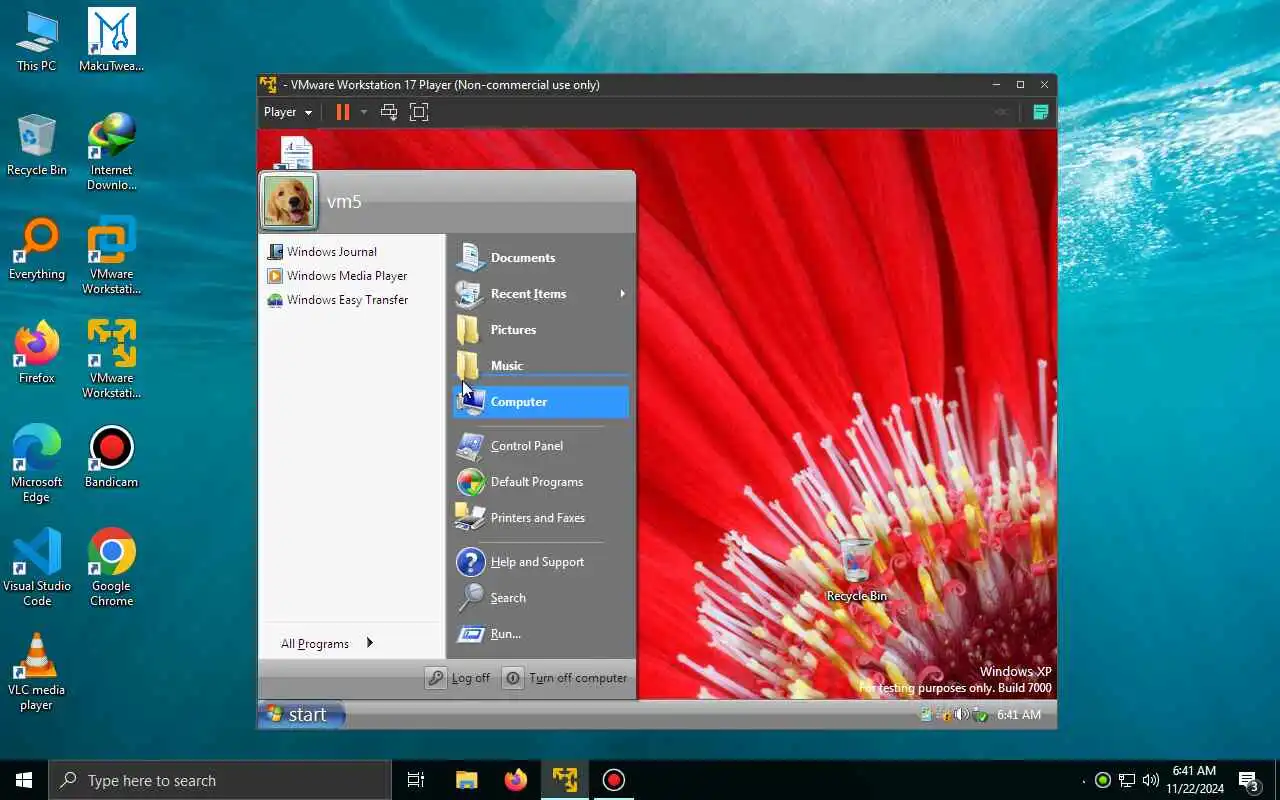The image size is (1280, 800).
Task: Select Microsoft Edge desktop icon
Action: 37,465
